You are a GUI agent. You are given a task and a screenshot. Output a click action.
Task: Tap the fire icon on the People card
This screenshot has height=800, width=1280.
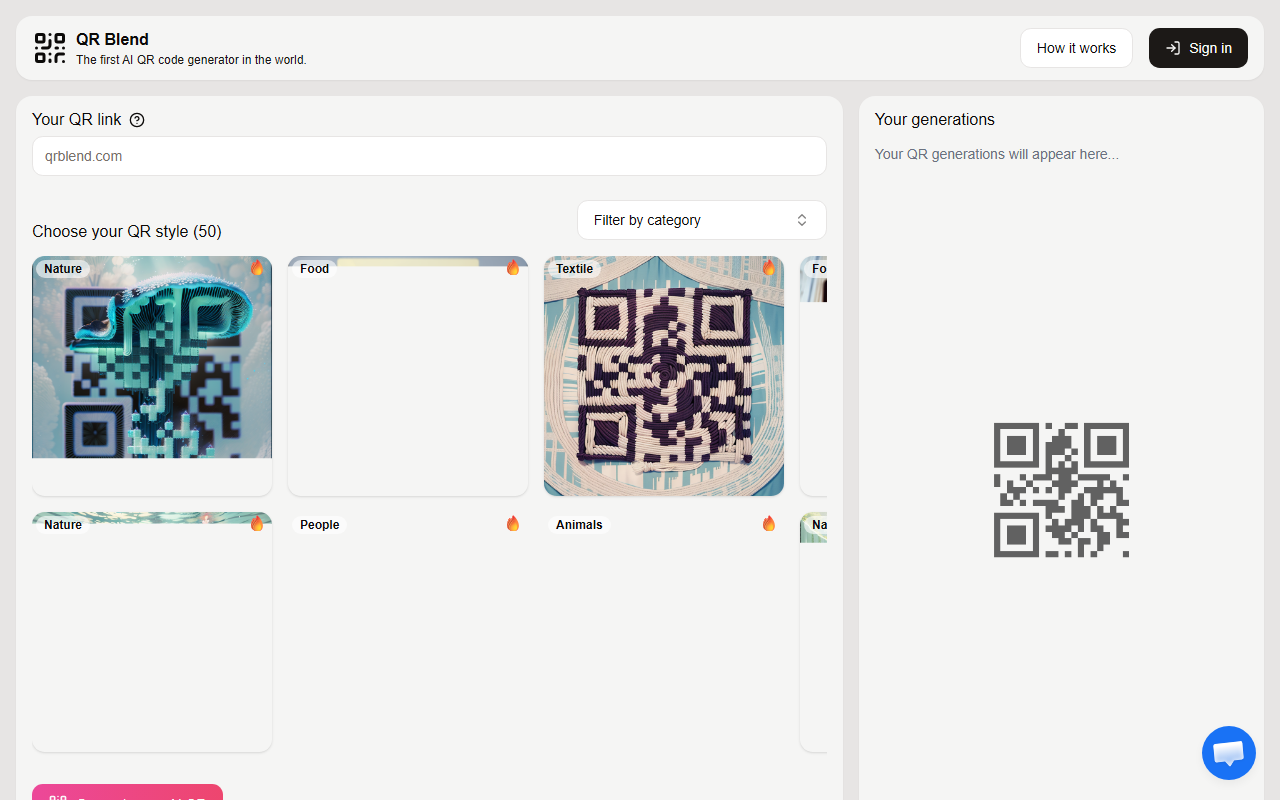[513, 524]
